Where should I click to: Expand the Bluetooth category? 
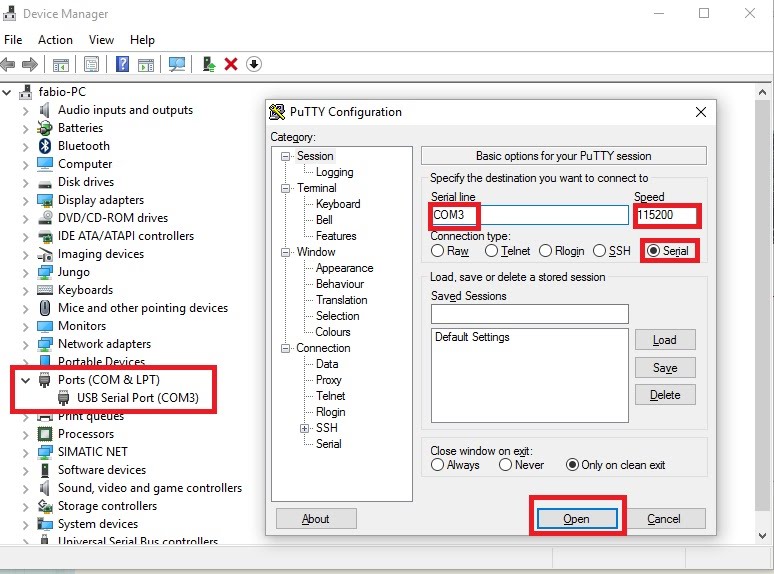click(x=26, y=146)
